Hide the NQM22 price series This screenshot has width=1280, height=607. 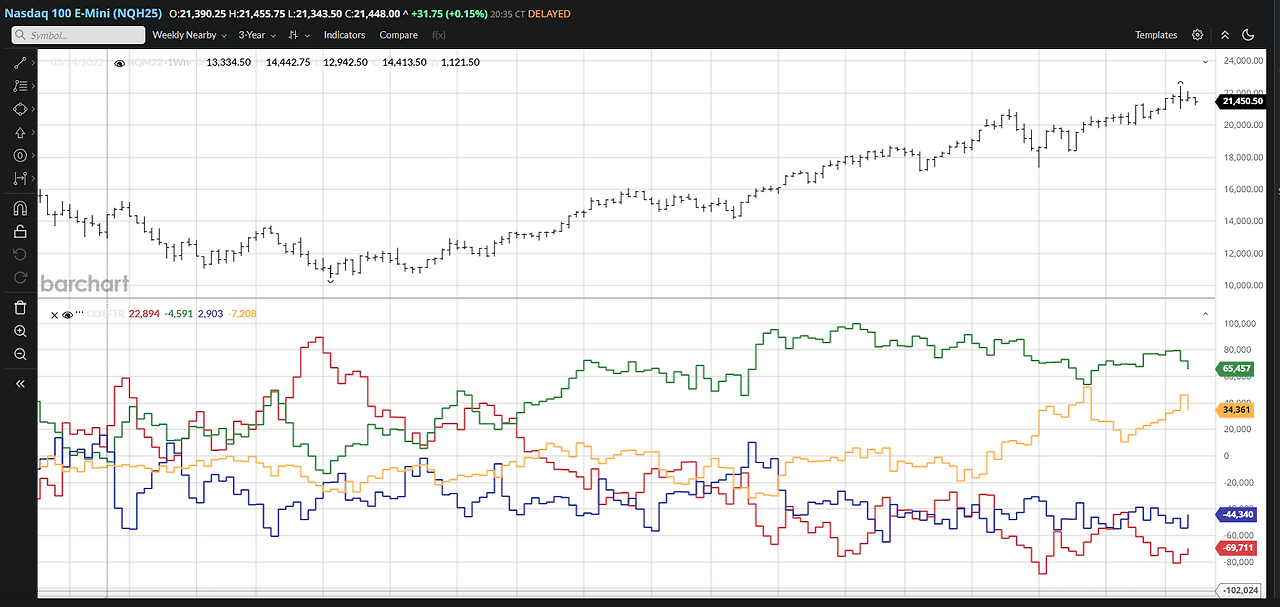point(120,63)
